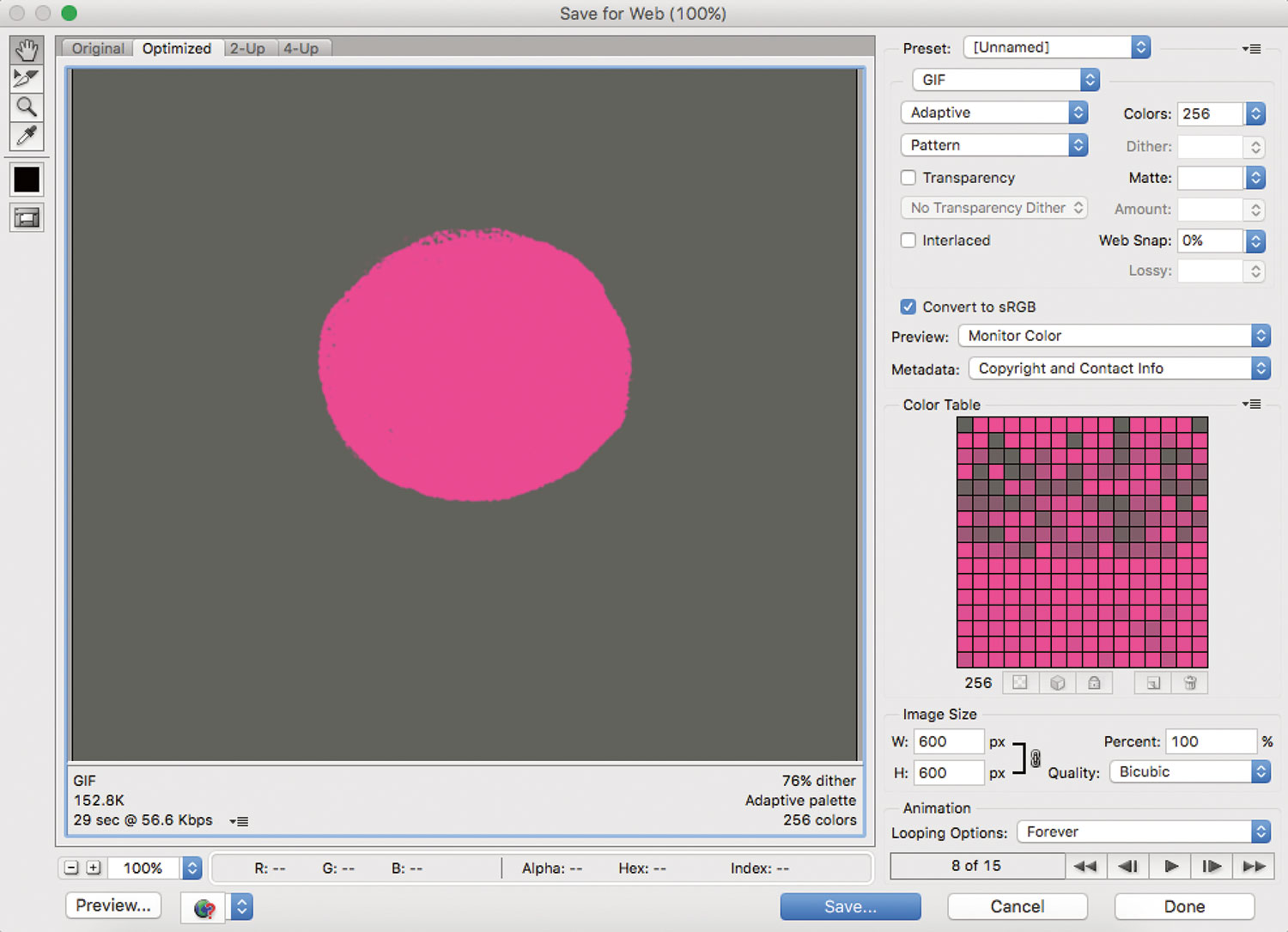The width and height of the screenshot is (1288, 932).
Task: Open the Optimize panel menu icon
Action: [x=1252, y=49]
